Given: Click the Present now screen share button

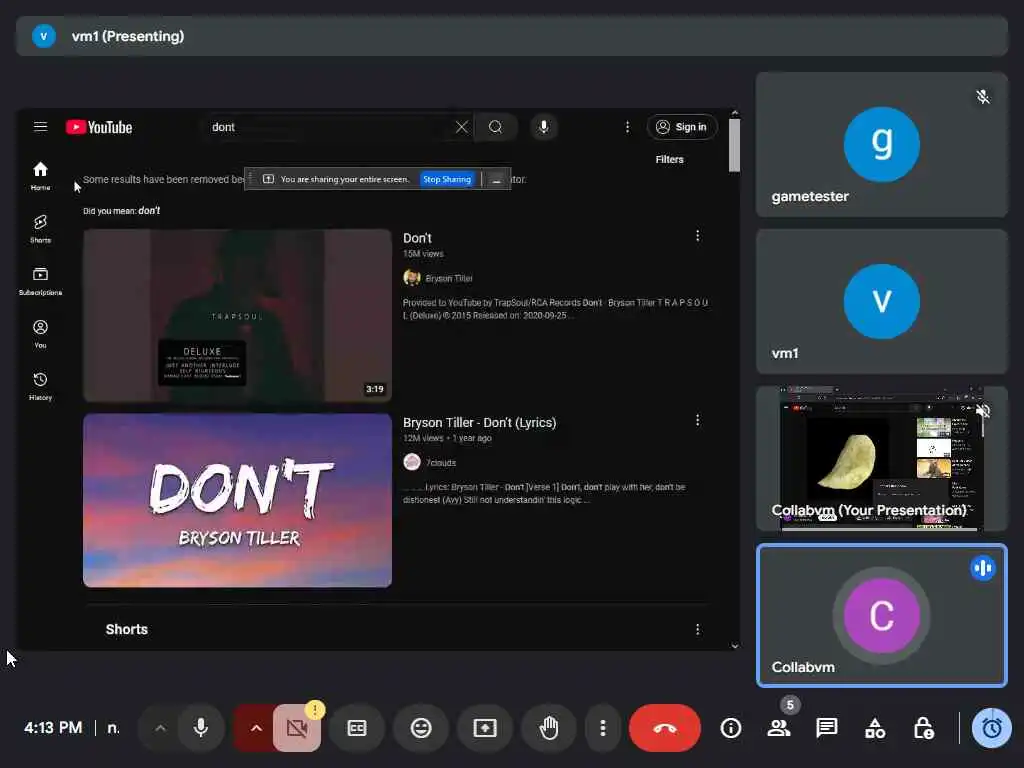Looking at the screenshot, I should click(485, 728).
